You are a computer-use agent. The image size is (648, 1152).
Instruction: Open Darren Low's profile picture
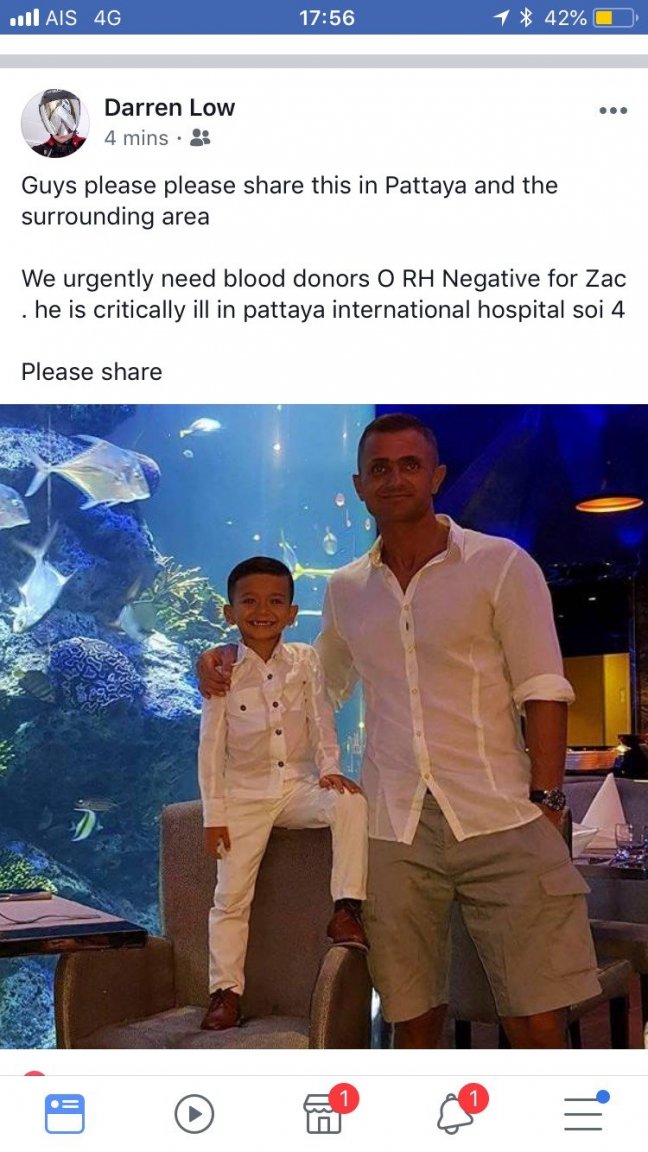click(x=55, y=123)
